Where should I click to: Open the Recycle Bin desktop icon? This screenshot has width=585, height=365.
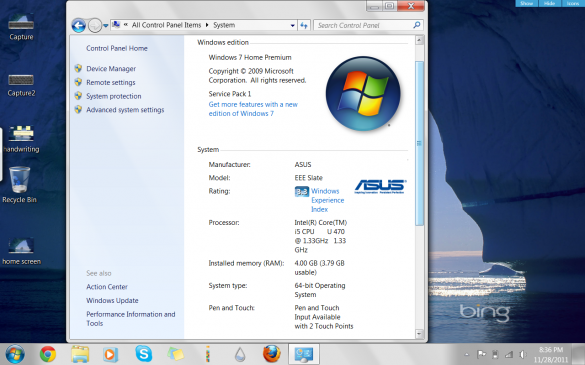(19, 185)
